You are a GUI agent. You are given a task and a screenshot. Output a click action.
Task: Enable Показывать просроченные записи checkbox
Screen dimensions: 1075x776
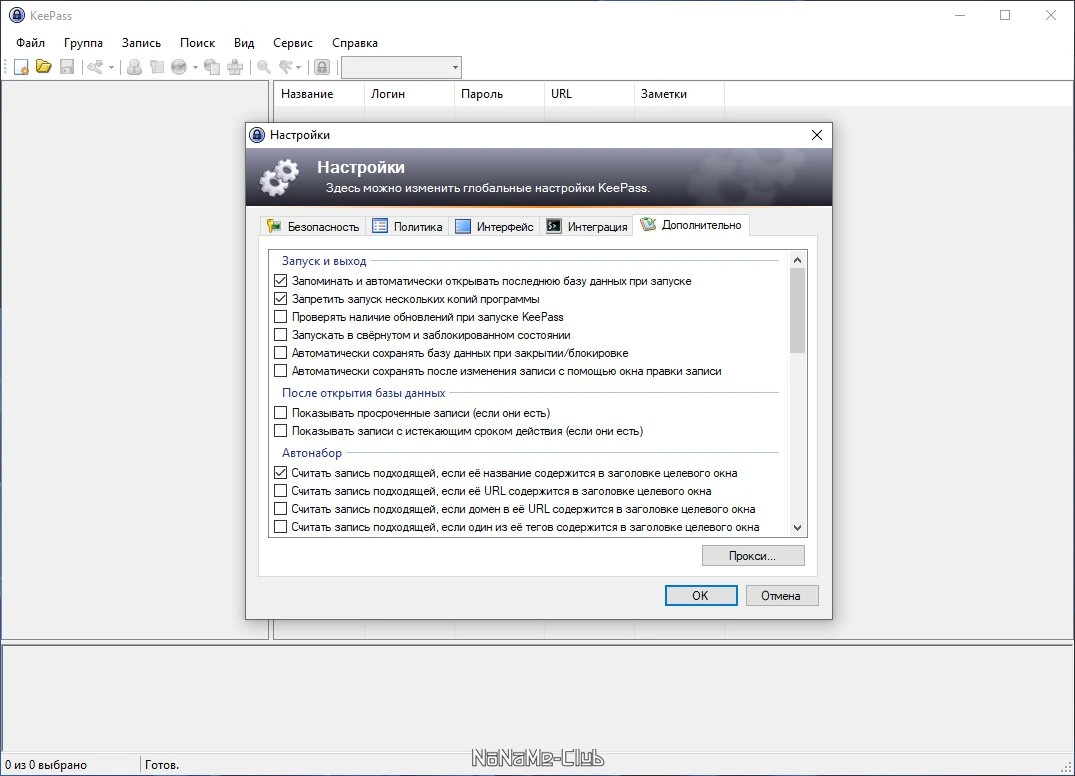(280, 413)
